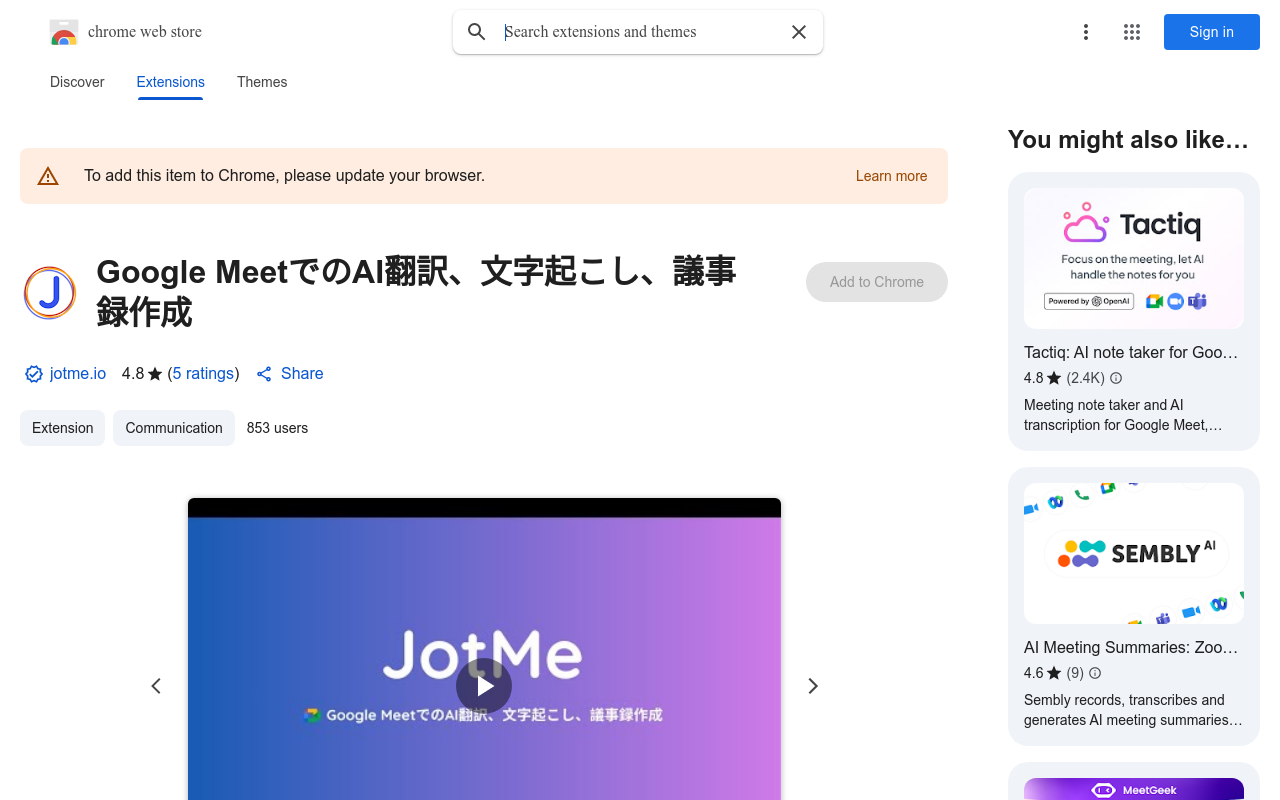Click the search magnifier icon
The height and width of the screenshot is (800, 1280).
click(x=477, y=32)
